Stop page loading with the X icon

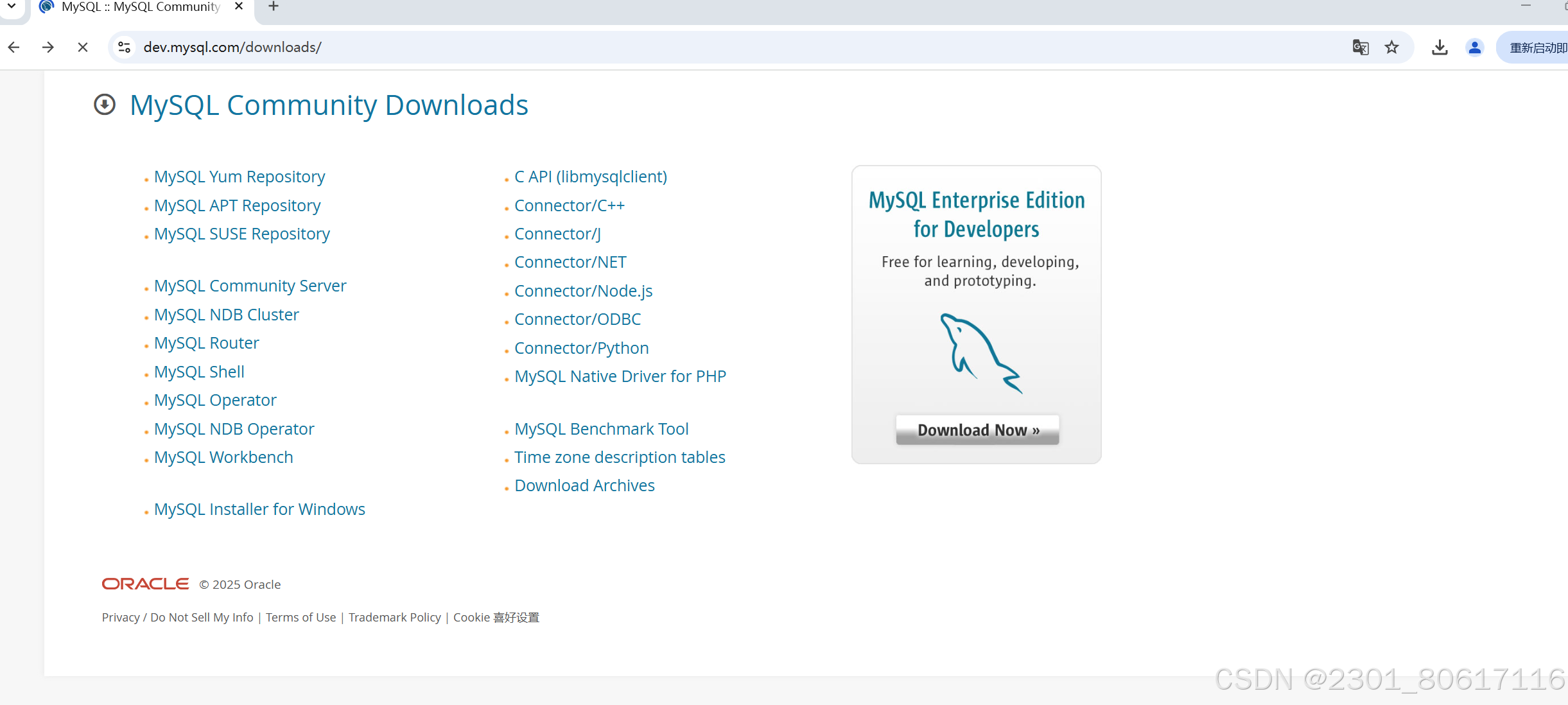(83, 47)
